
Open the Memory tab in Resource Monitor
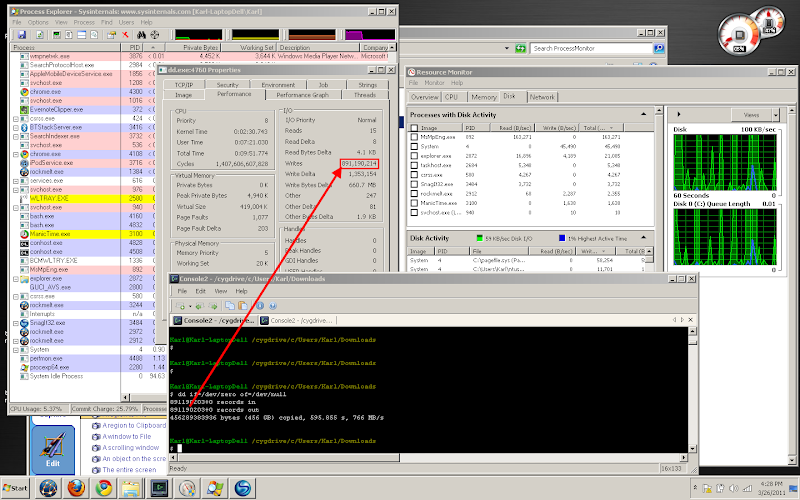tap(484, 97)
